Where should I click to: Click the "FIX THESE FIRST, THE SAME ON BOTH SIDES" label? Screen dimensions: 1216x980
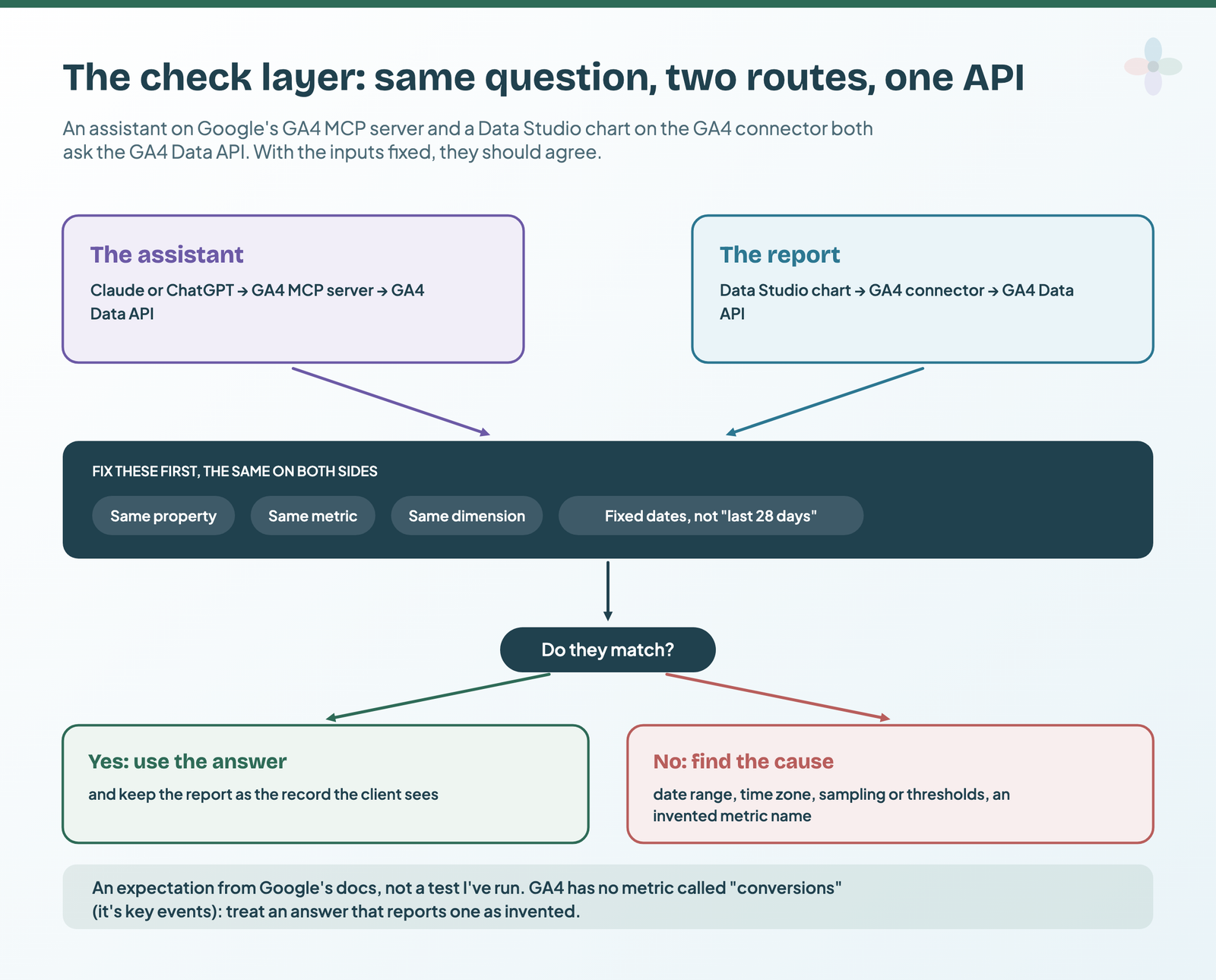coord(235,471)
